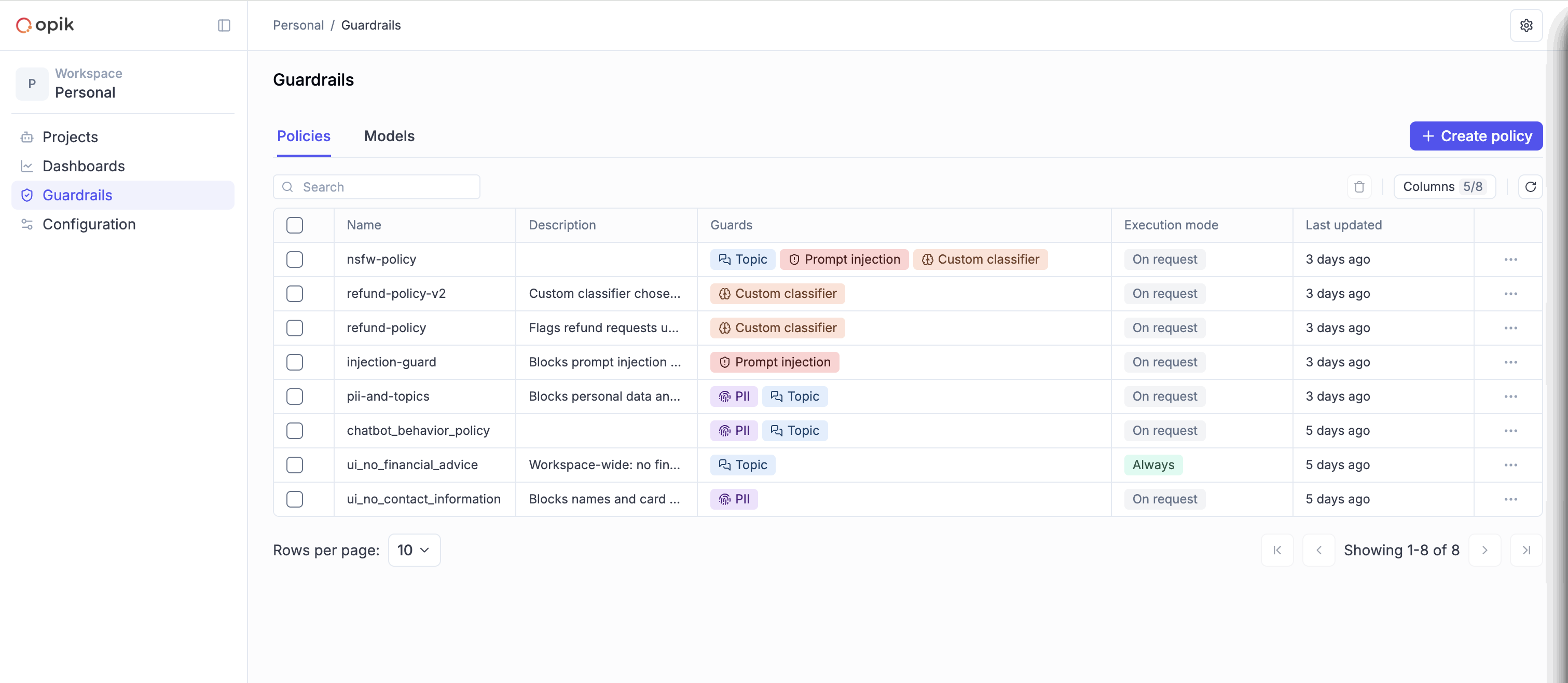Open actions menu for nsfw-policy row
1568x683 pixels.
(x=1510, y=259)
